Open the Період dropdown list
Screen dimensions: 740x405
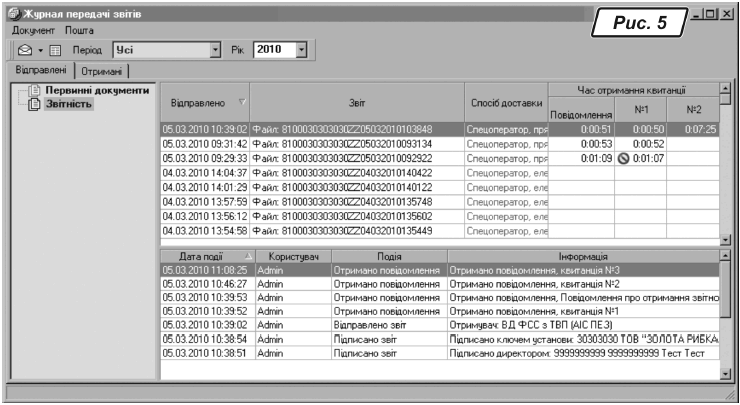pos(216,48)
